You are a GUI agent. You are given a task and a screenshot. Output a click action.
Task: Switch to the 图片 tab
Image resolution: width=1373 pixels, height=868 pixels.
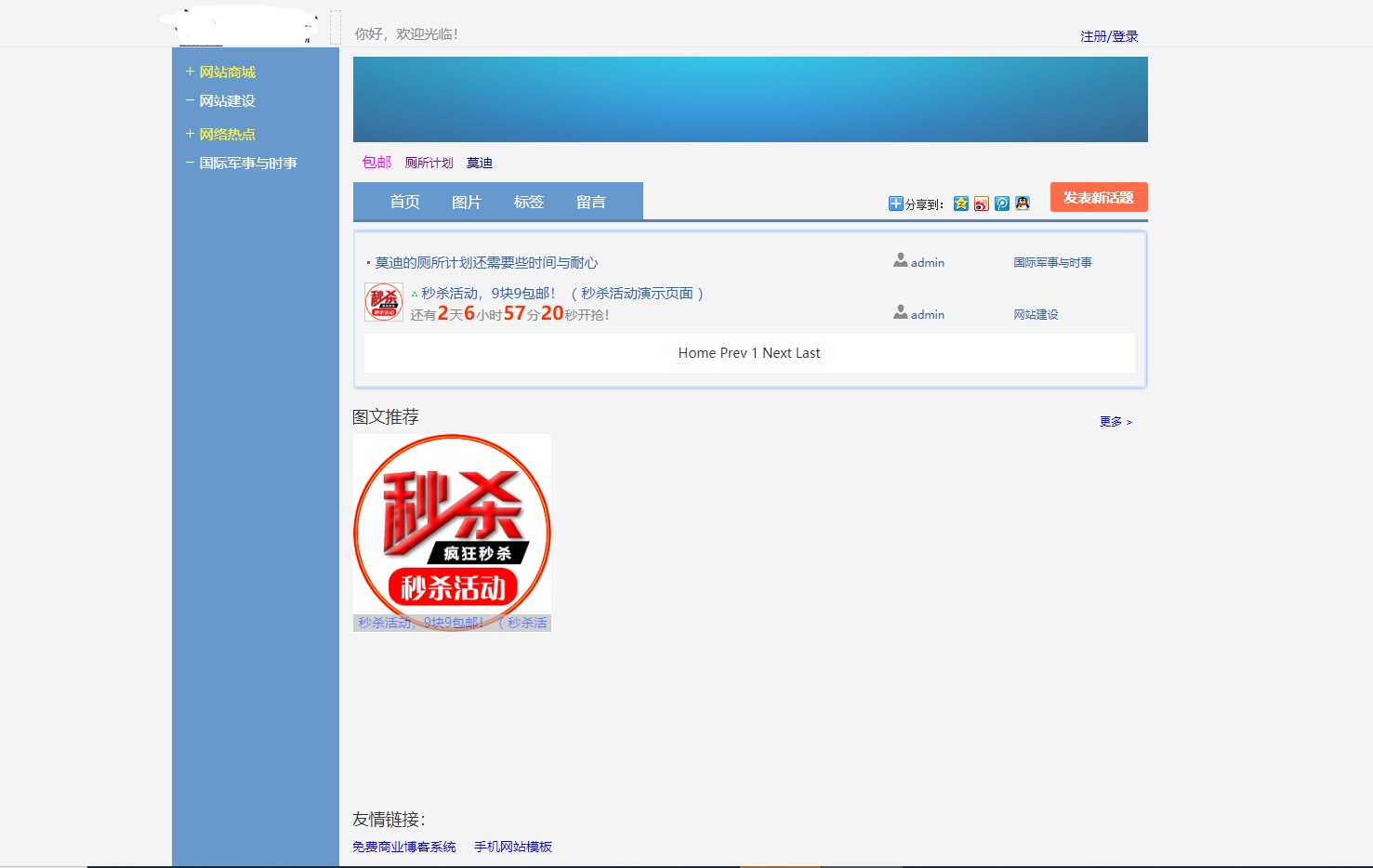(x=467, y=202)
